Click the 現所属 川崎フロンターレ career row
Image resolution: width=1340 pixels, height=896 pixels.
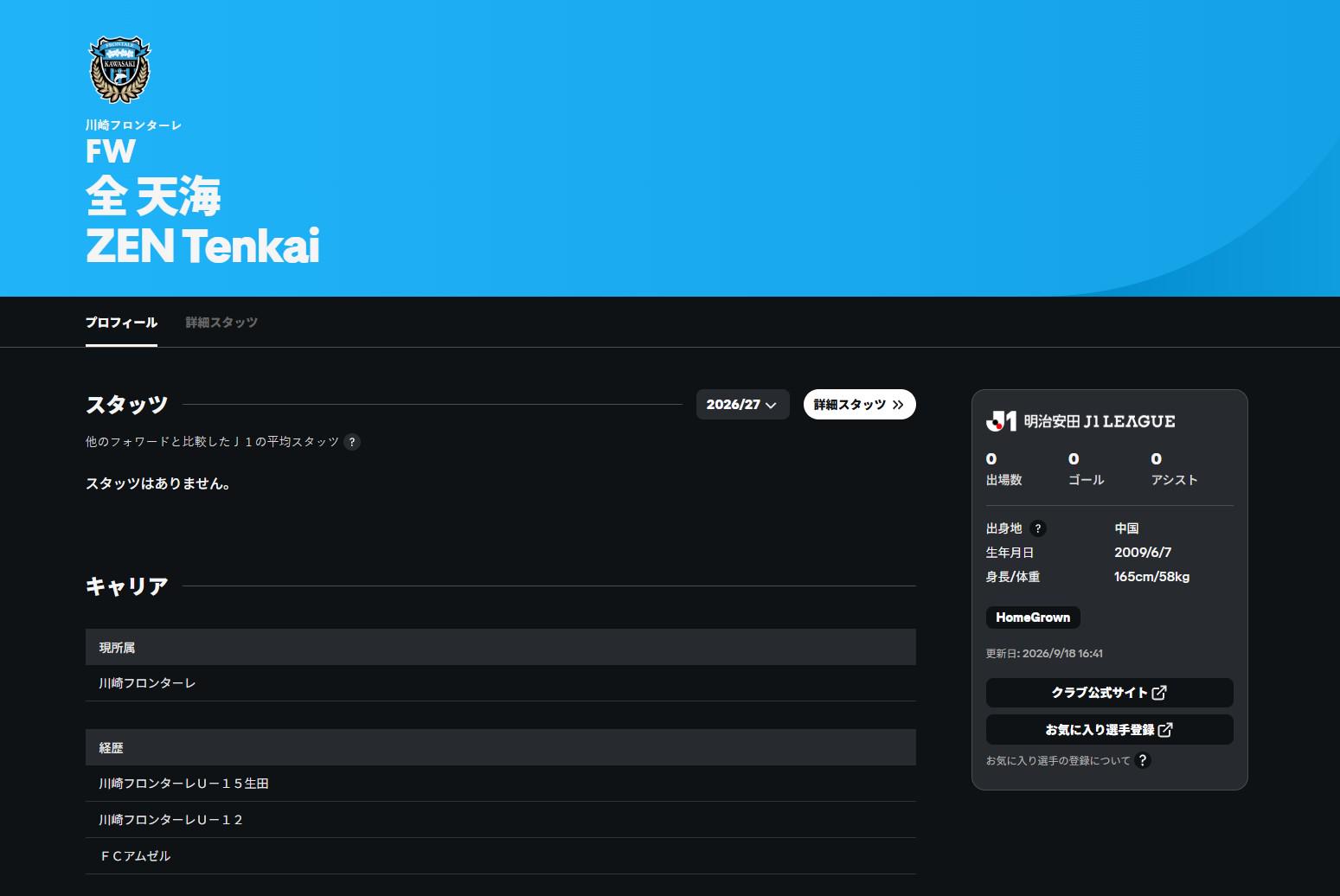[500, 683]
